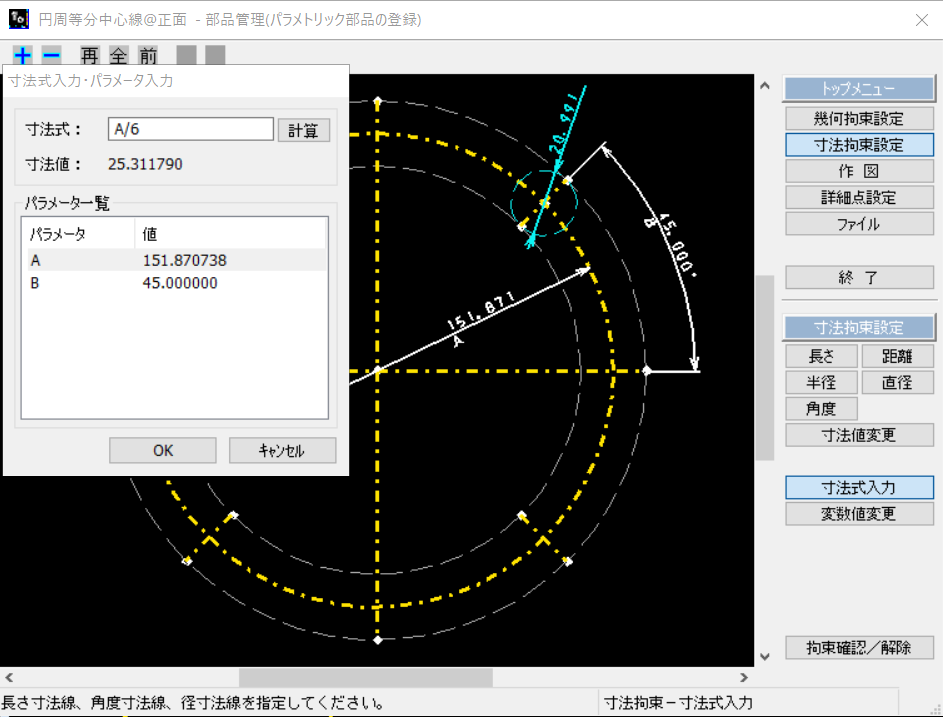Open the トップメニュー top menu
Image resolution: width=943 pixels, height=717 pixels.
(x=859, y=89)
